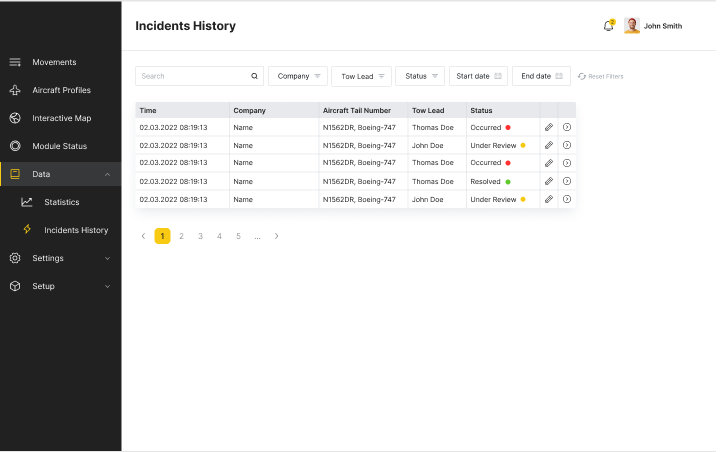Open the Company filter dropdown
Screen dimensions: 725x452
(x=297, y=76)
